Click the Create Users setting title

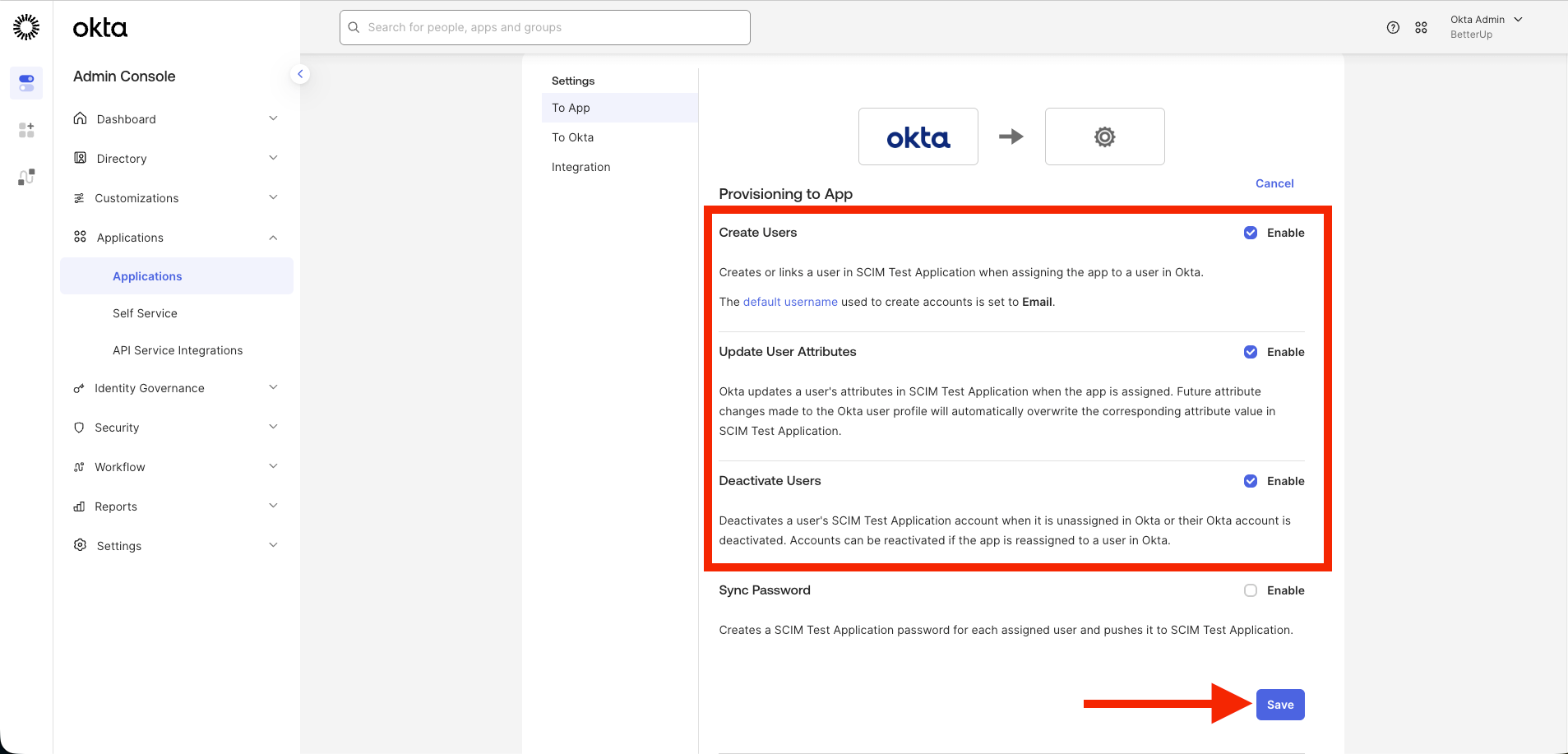pos(758,233)
